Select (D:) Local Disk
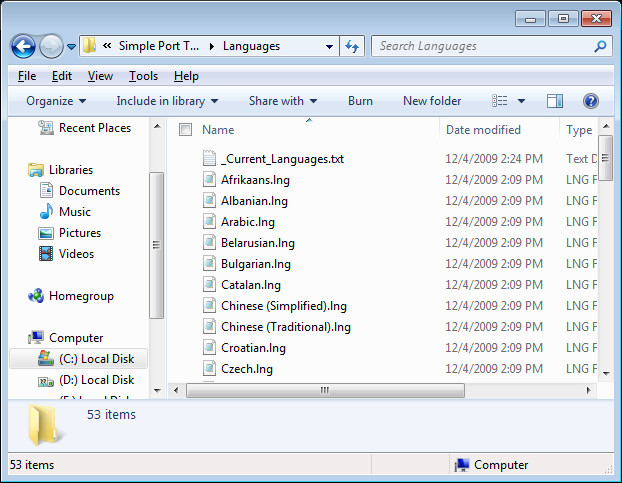622x483 pixels. pos(86,380)
